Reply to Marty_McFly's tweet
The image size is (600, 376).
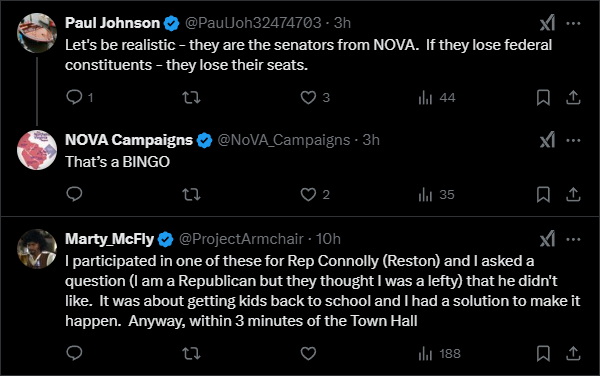[x=74, y=353]
